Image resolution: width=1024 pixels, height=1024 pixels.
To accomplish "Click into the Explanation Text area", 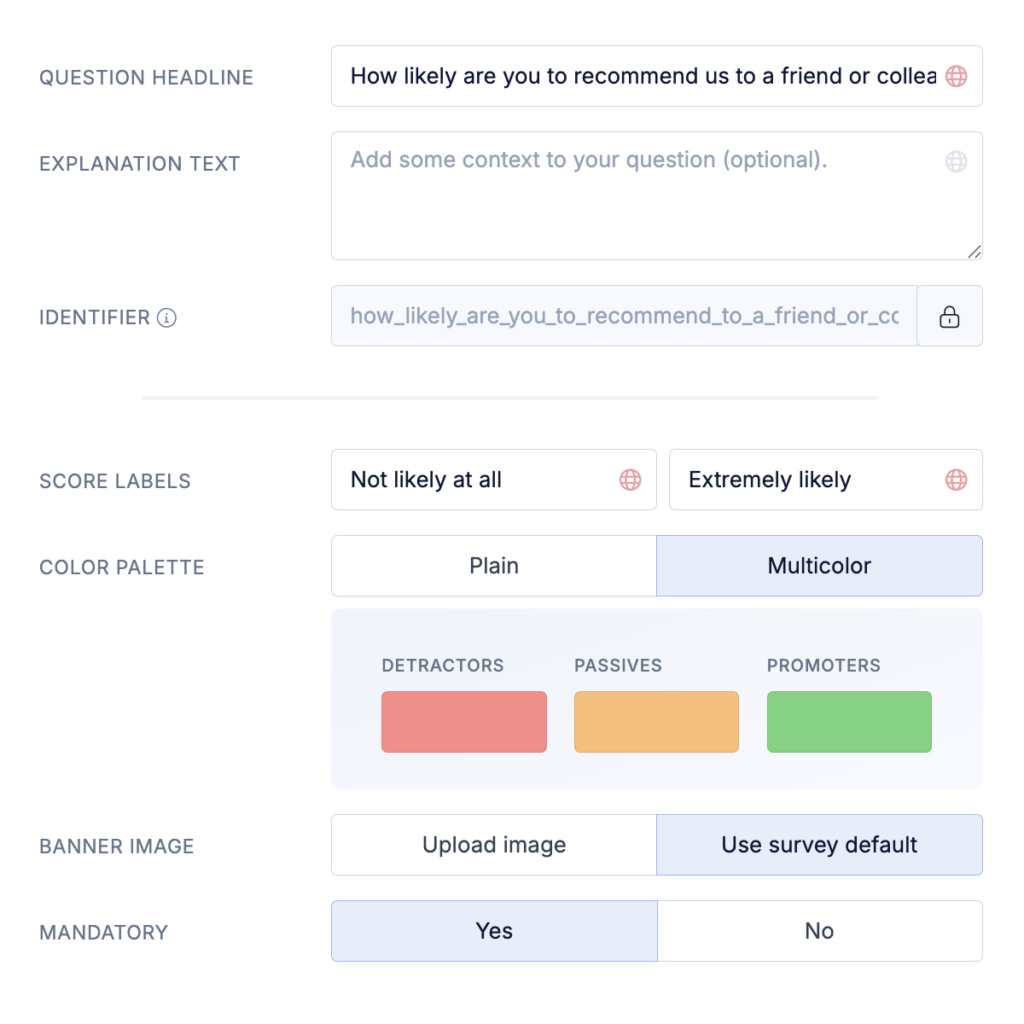I will tap(640, 205).
